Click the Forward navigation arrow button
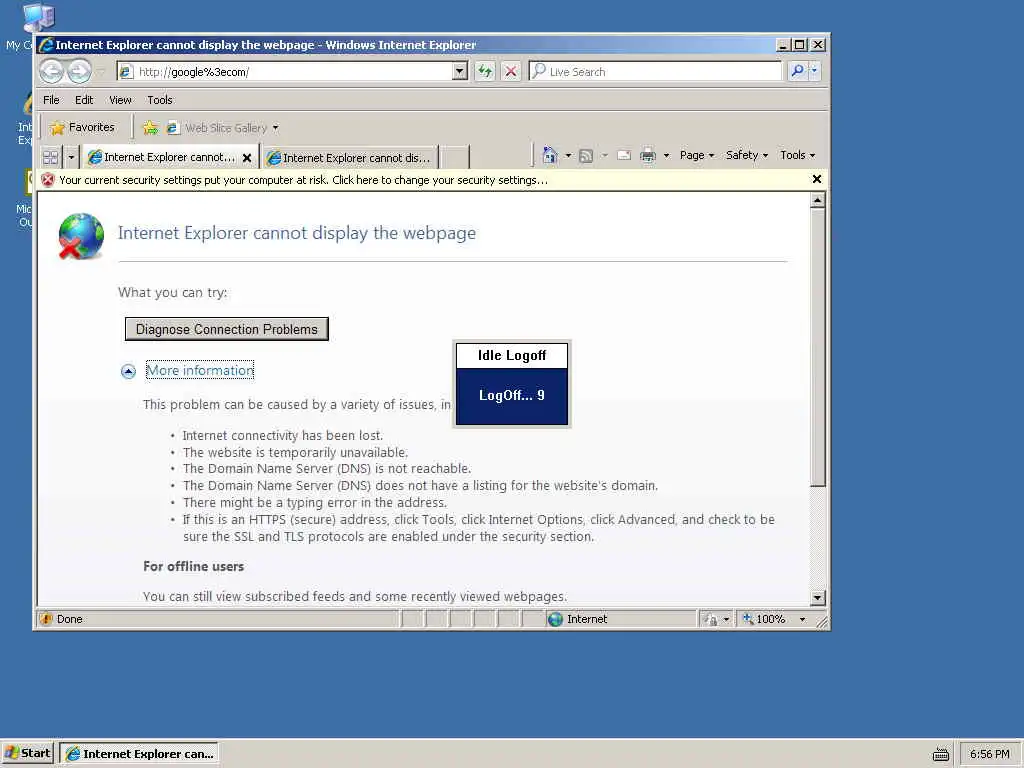1024x768 pixels. (x=78, y=71)
